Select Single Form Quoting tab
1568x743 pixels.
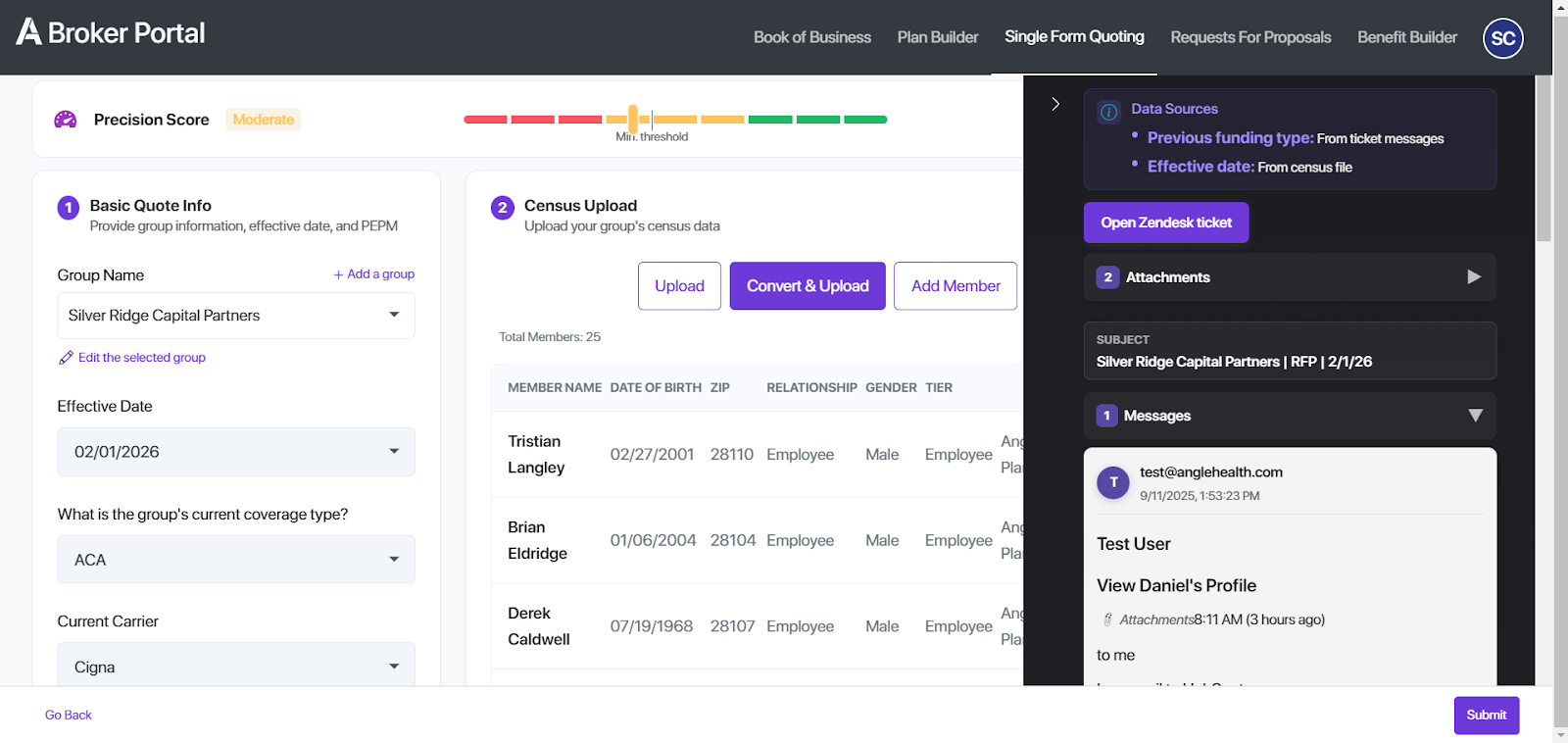point(1074,36)
